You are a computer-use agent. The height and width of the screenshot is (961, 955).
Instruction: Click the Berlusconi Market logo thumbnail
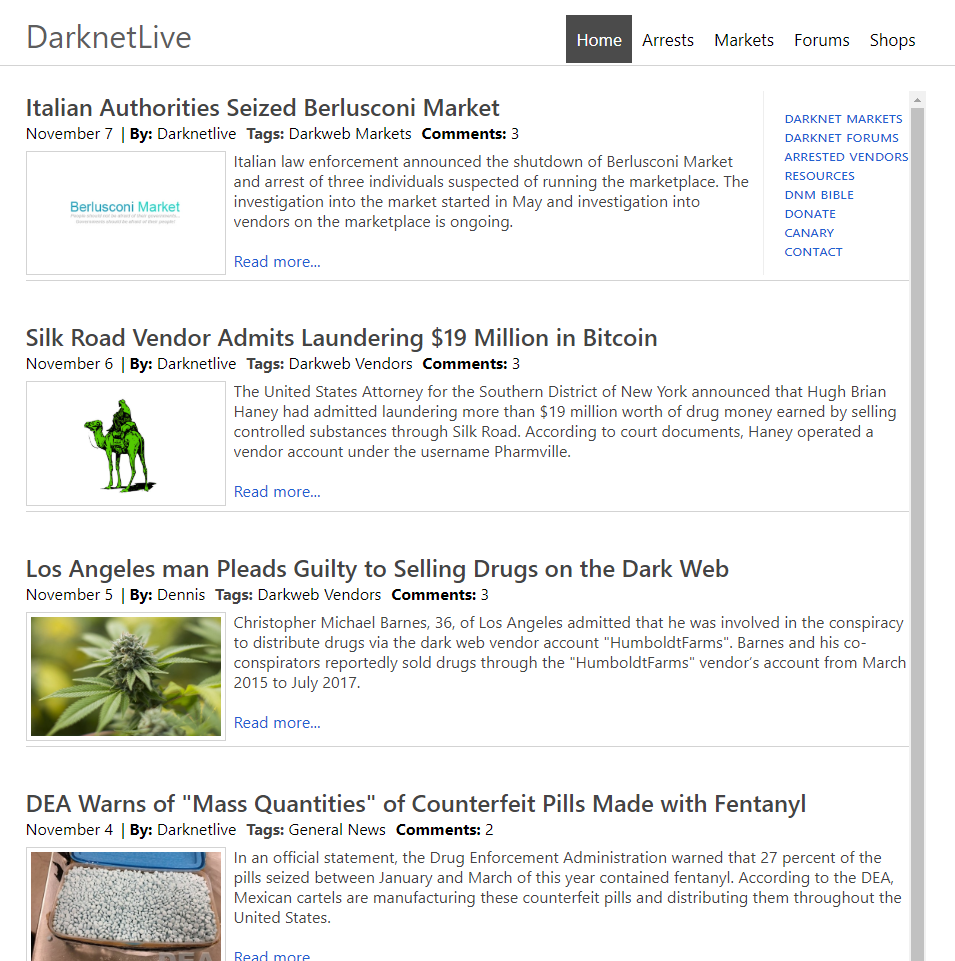click(126, 213)
